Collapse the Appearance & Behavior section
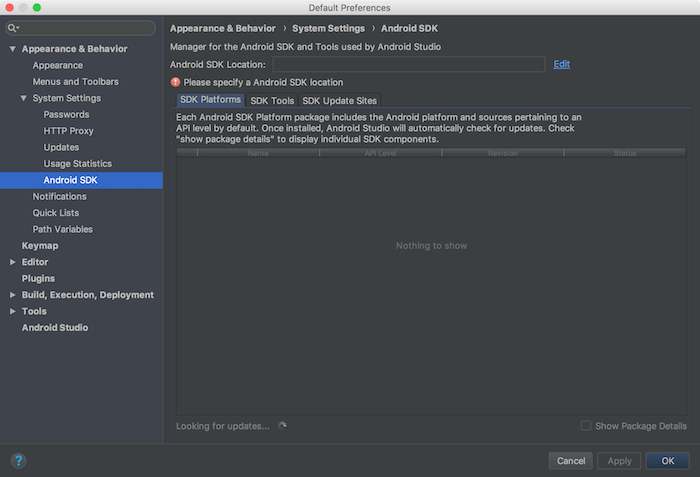This screenshot has width=700, height=477. coord(12,49)
